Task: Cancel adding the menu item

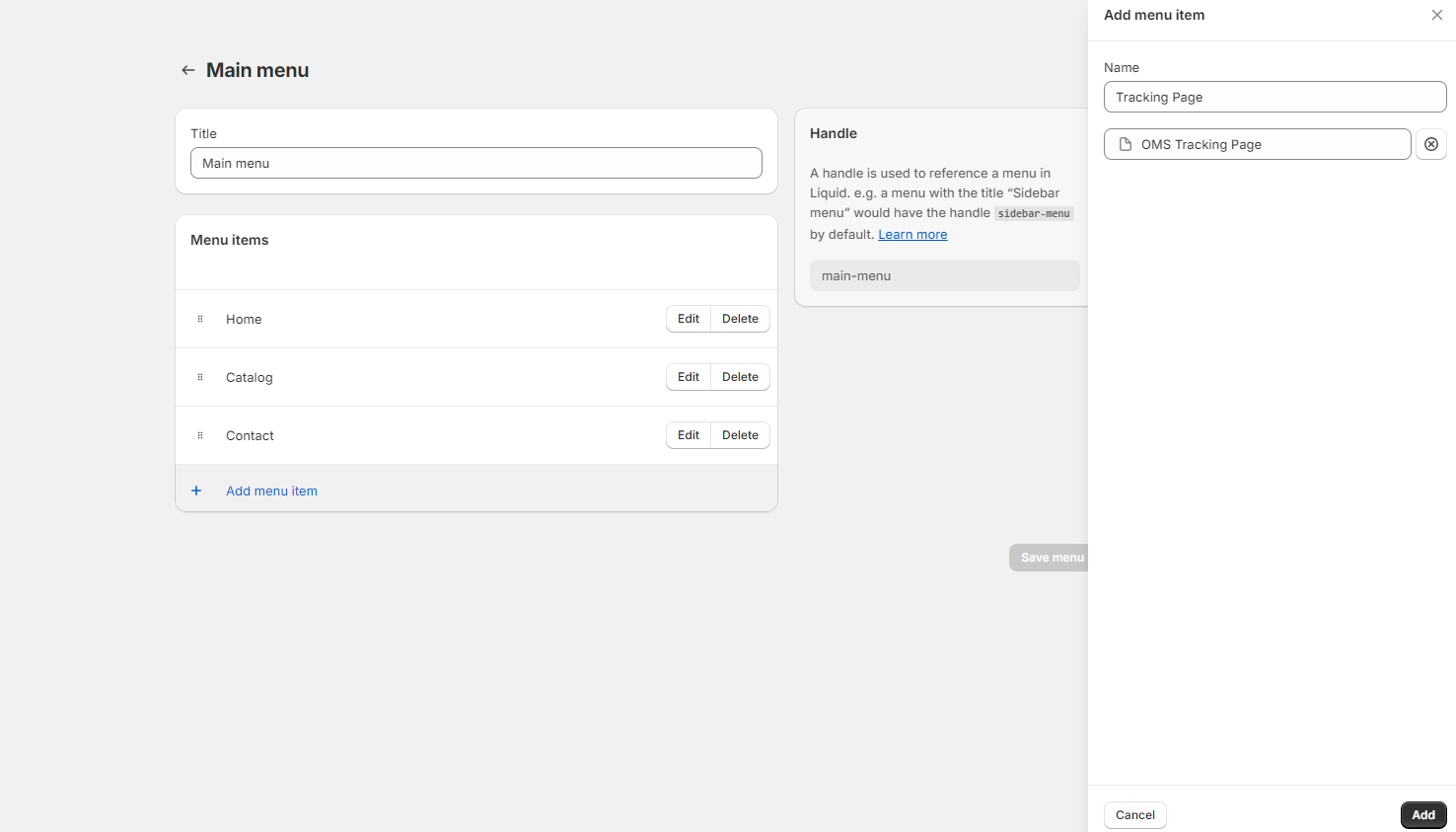Action: (1134, 815)
